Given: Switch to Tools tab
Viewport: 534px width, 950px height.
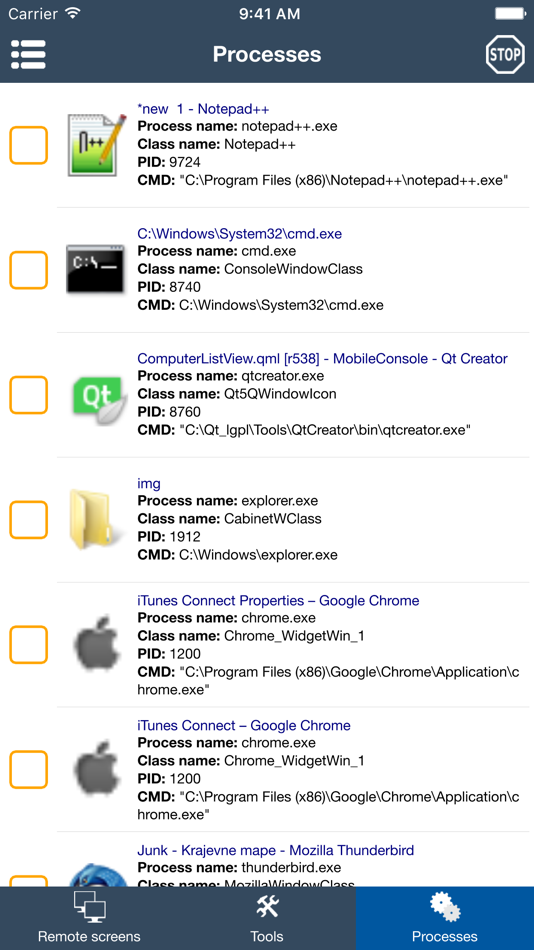Looking at the screenshot, I should tap(267, 918).
